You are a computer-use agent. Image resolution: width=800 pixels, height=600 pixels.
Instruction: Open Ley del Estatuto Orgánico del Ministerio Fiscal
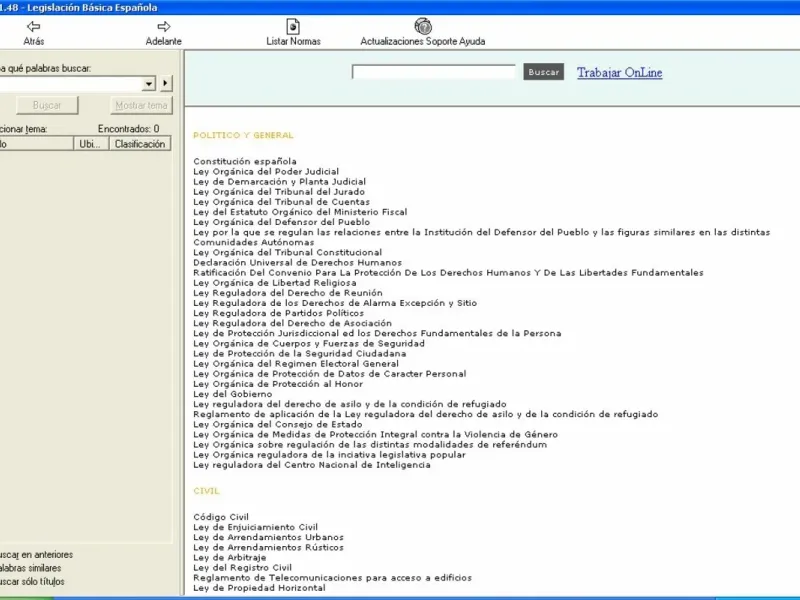point(300,212)
